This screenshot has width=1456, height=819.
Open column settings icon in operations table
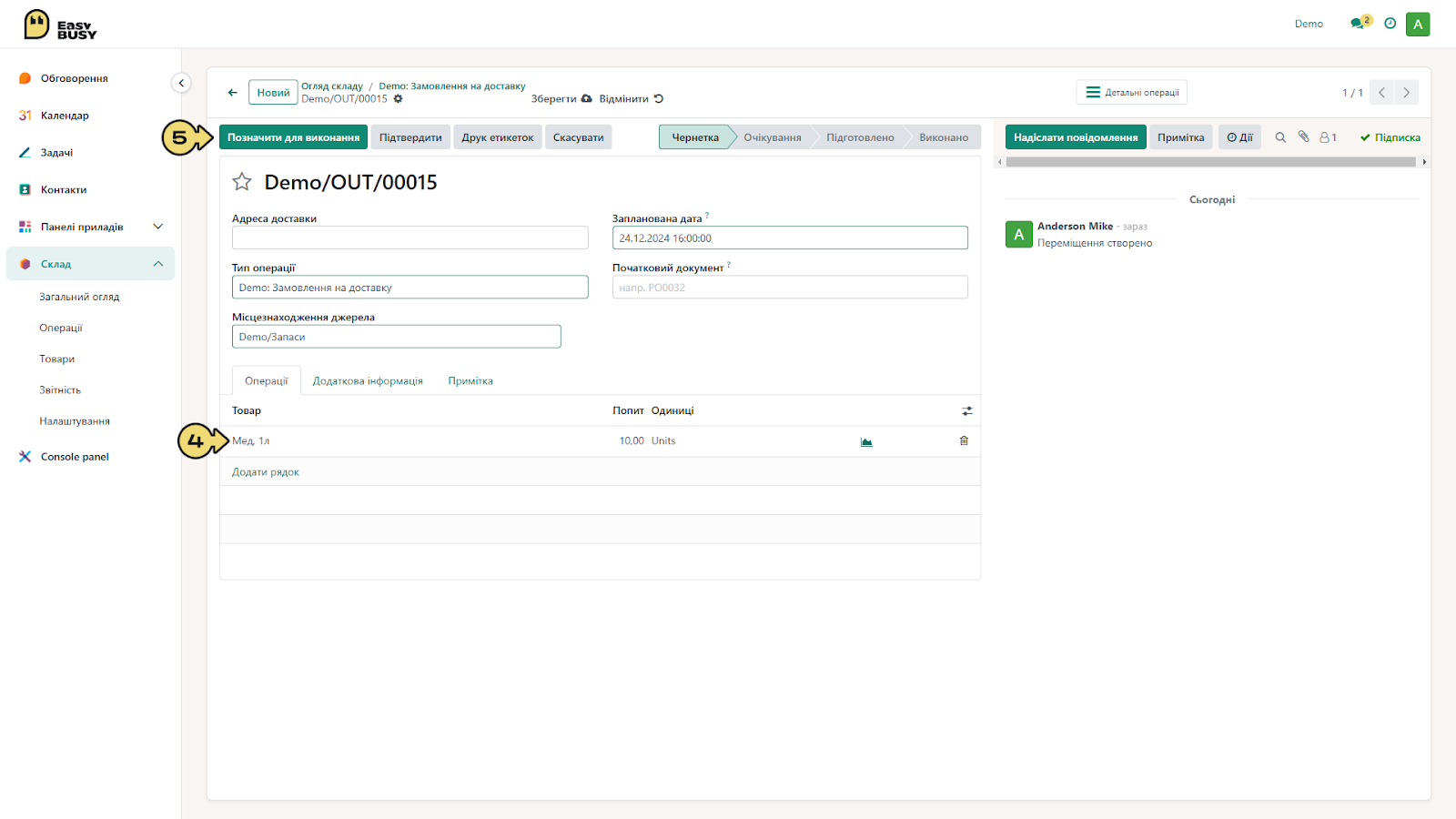966,411
